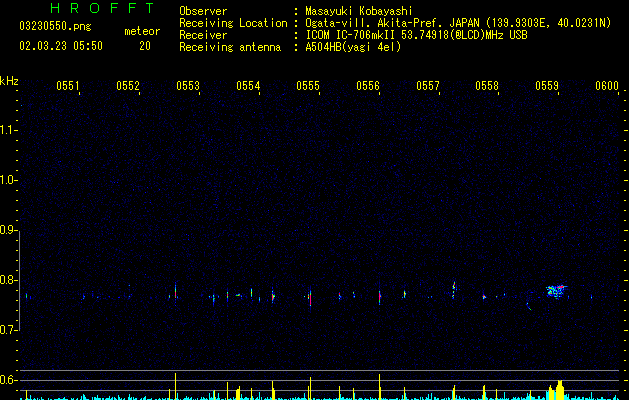Click the Observer label
629x400 pixels.
(x=203, y=11)
